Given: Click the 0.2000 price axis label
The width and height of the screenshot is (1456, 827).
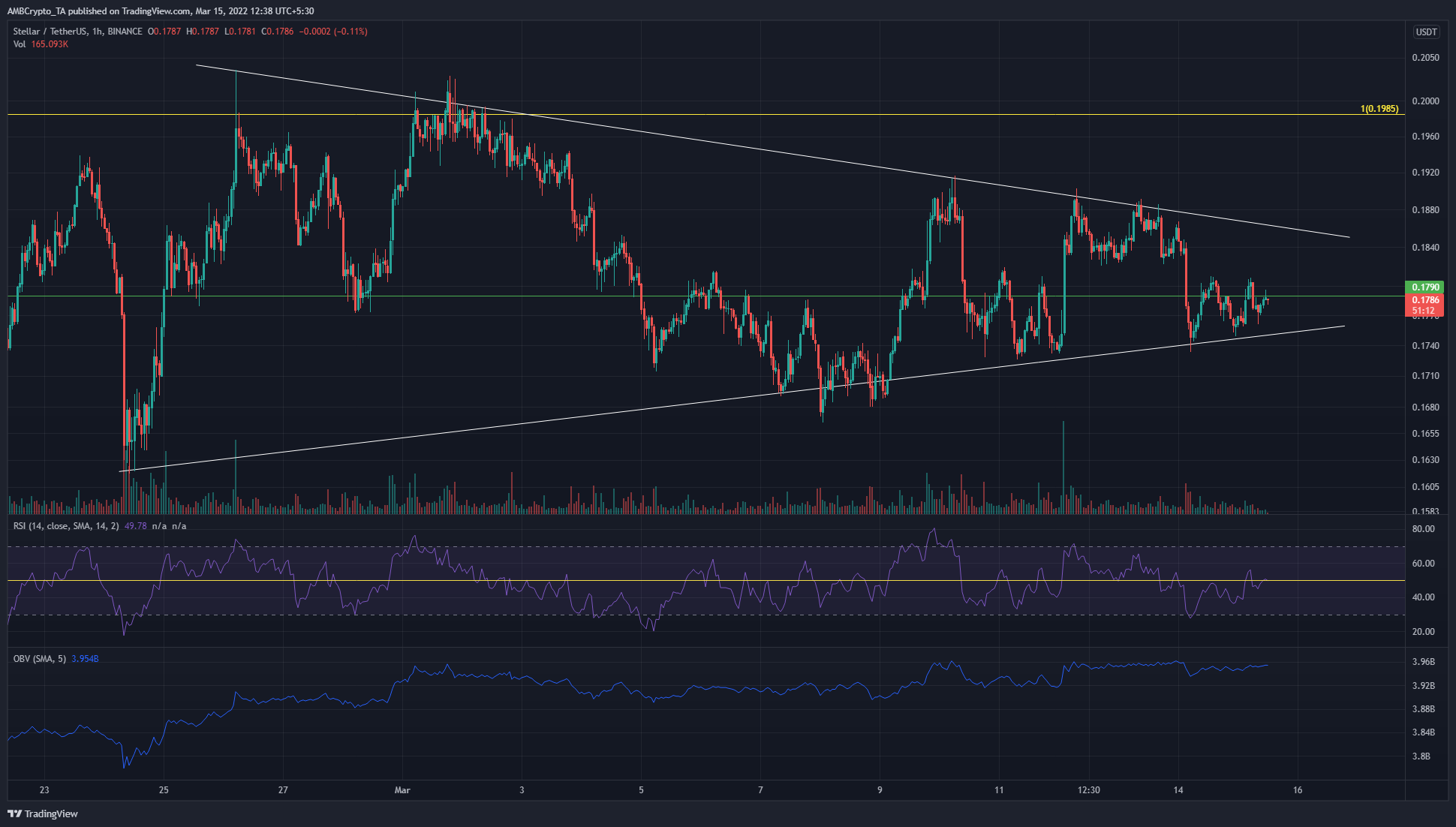Looking at the screenshot, I should [x=1425, y=101].
